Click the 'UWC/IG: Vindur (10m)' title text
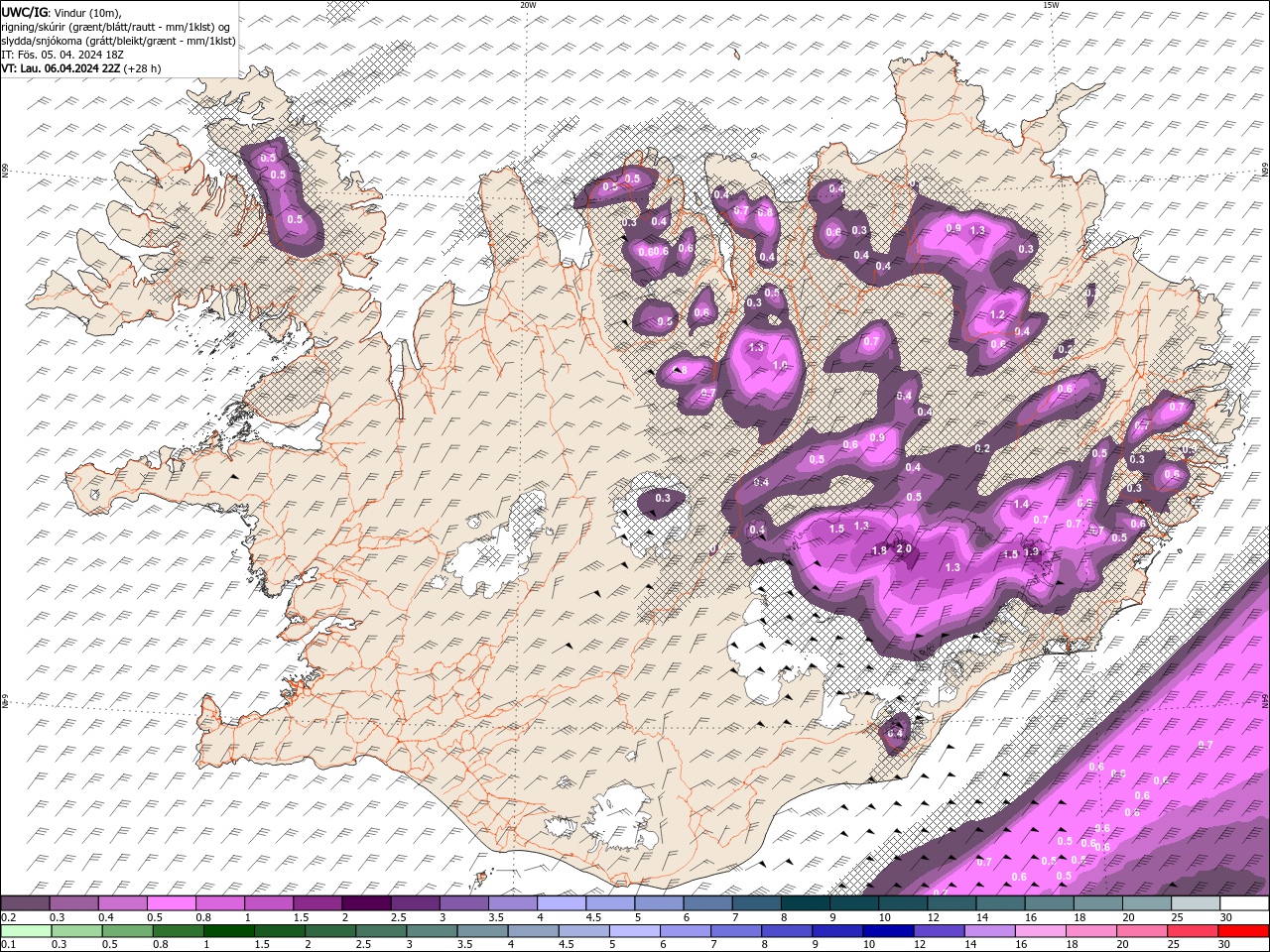Image resolution: width=1270 pixels, height=952 pixels. pyautogui.click(x=63, y=12)
